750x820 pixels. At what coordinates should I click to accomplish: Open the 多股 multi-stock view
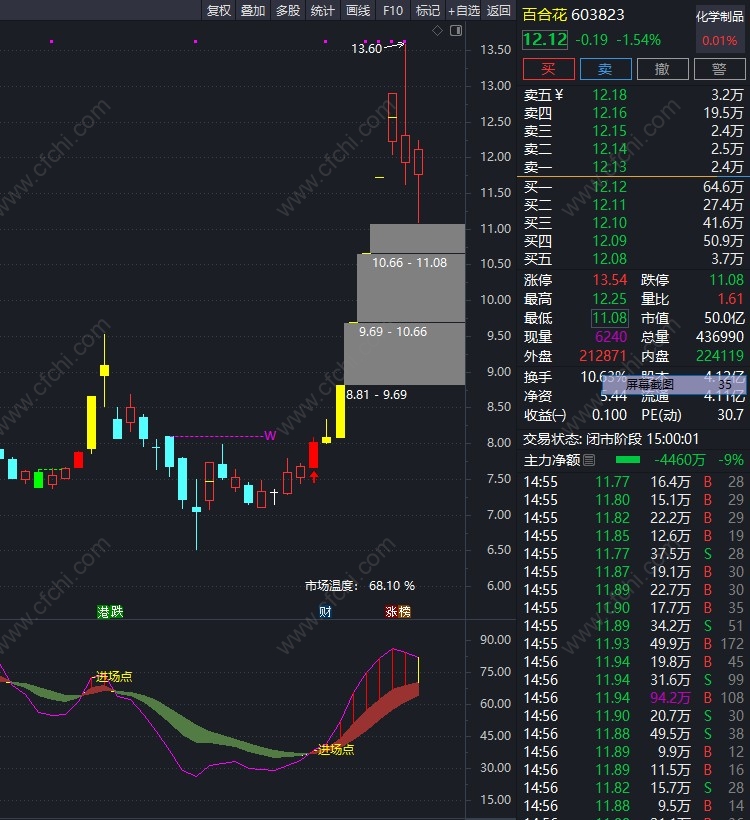[288, 10]
